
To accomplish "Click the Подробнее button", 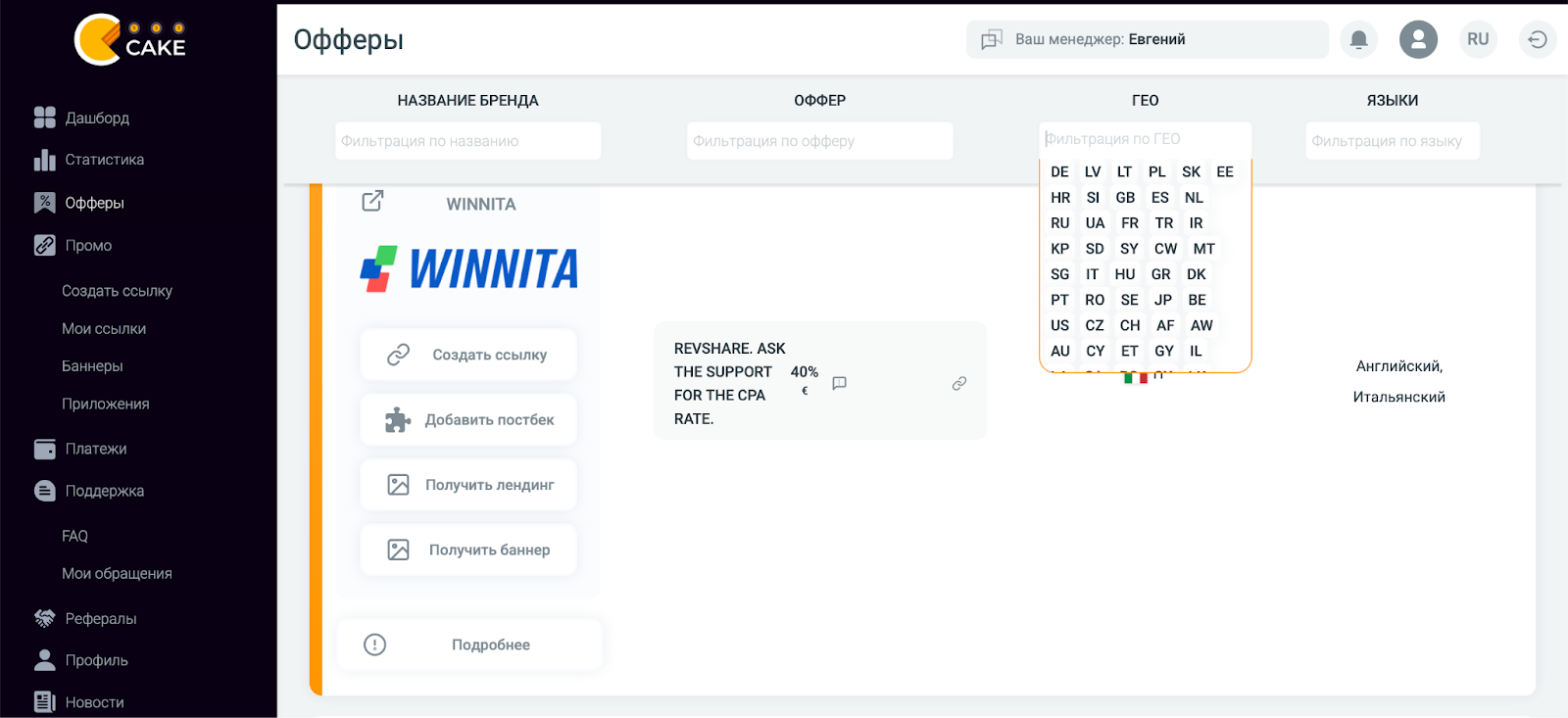I will coord(469,645).
